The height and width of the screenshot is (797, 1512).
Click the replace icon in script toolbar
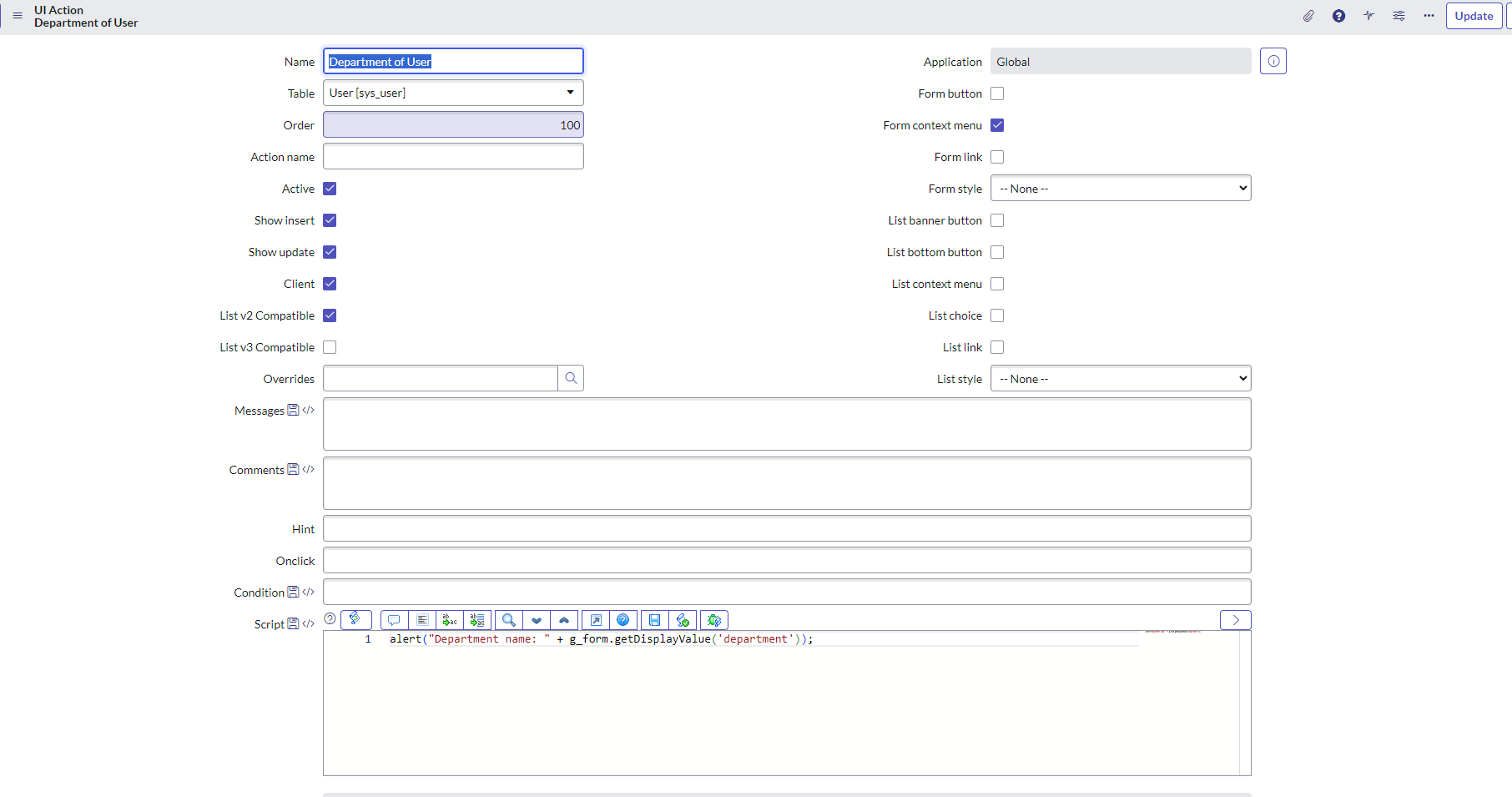click(x=450, y=620)
